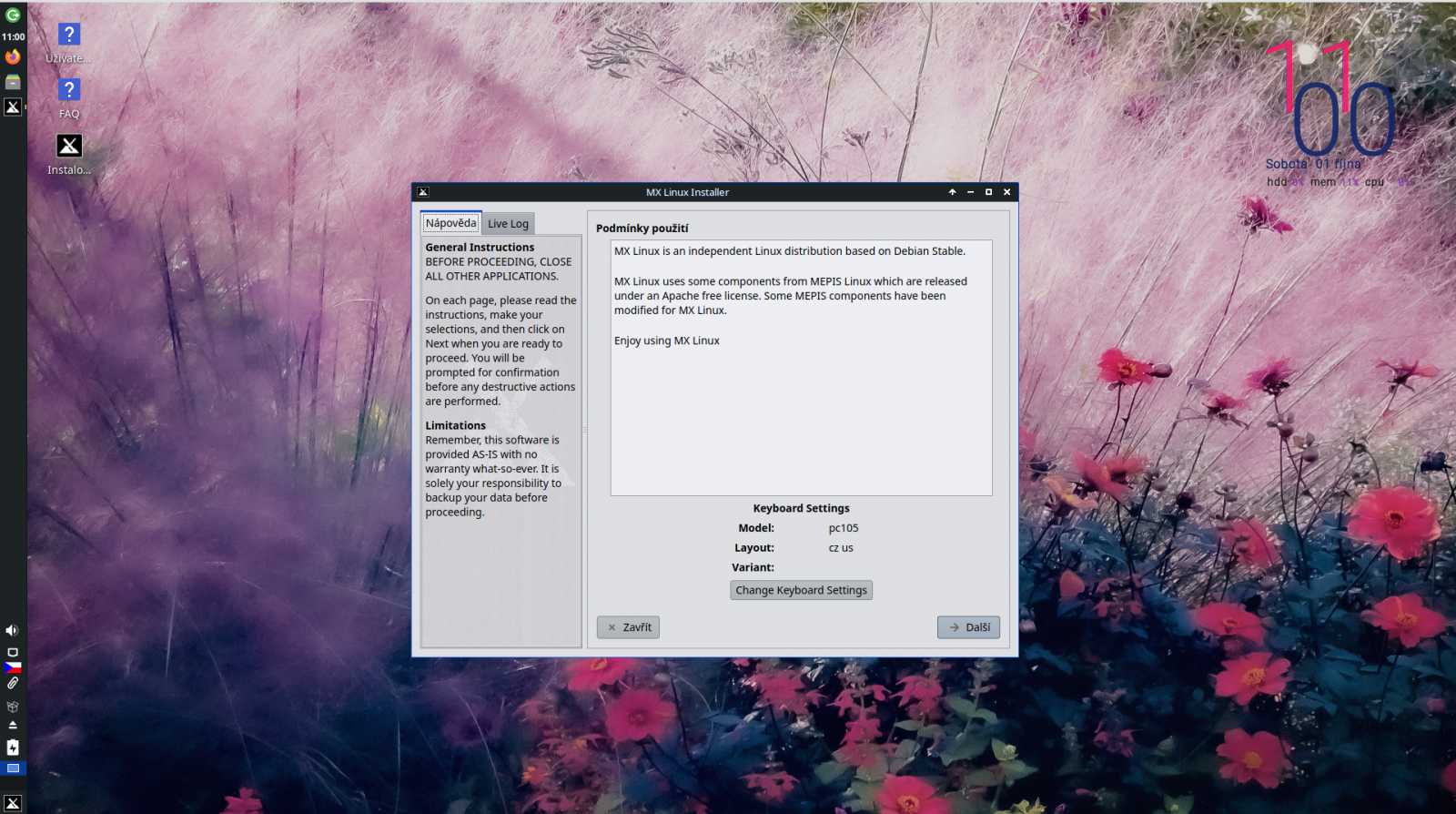This screenshot has width=1456, height=814.
Task: Open the MX start menu button
Action: (x=13, y=802)
